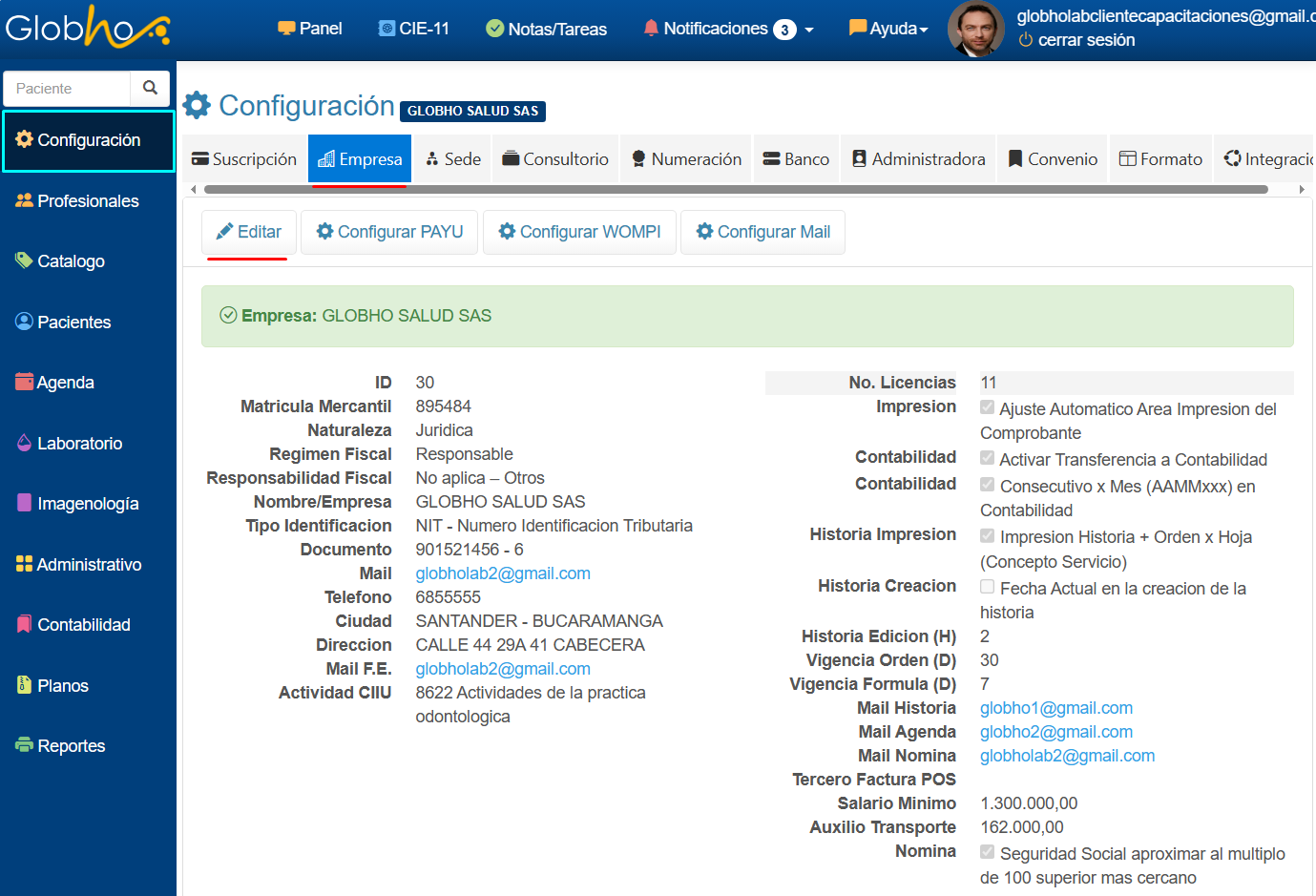Click the patient search magnifier icon
Screen dimensions: 1316x896
(x=150, y=88)
